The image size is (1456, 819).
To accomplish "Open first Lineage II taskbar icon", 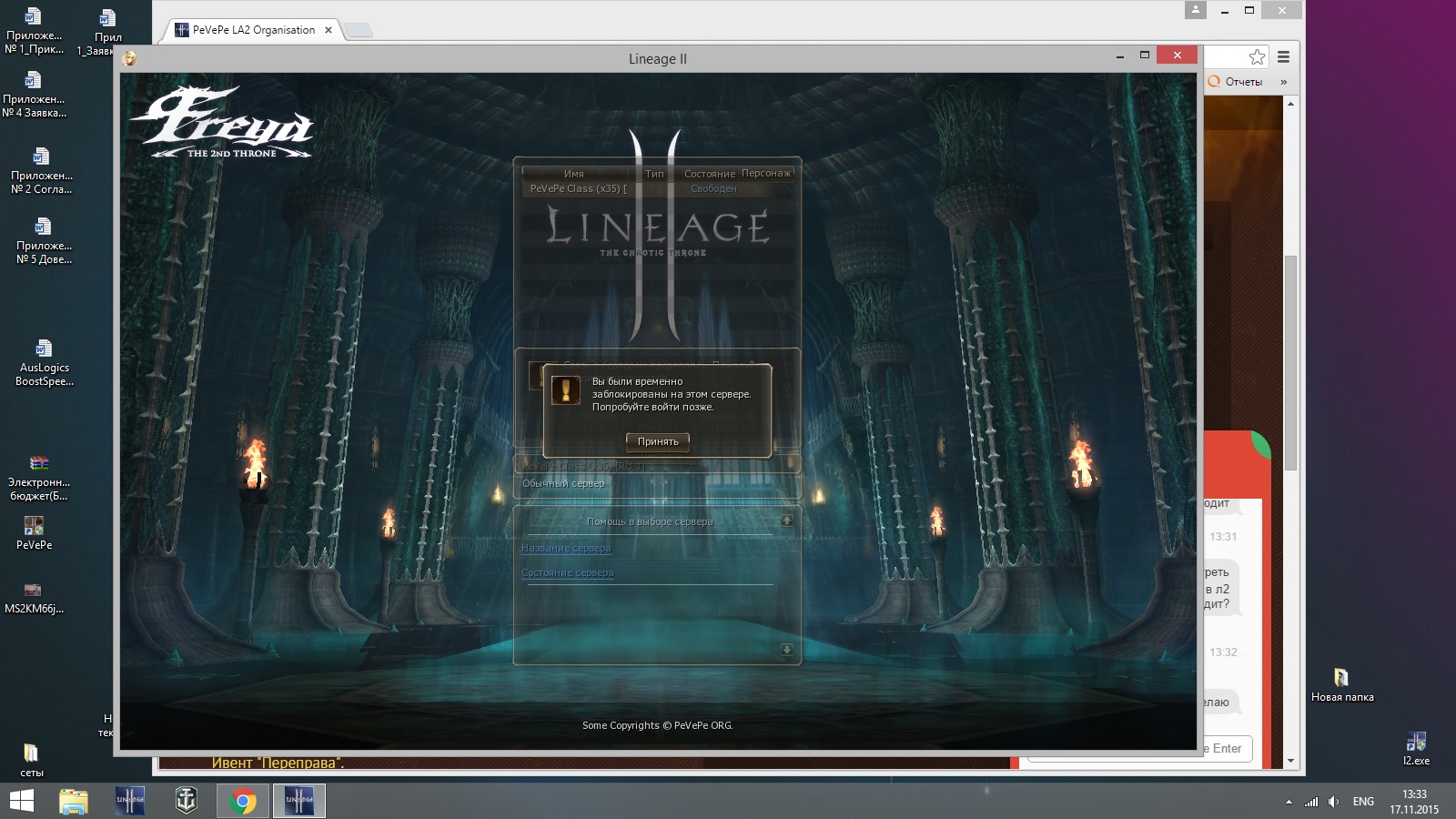I will [130, 801].
